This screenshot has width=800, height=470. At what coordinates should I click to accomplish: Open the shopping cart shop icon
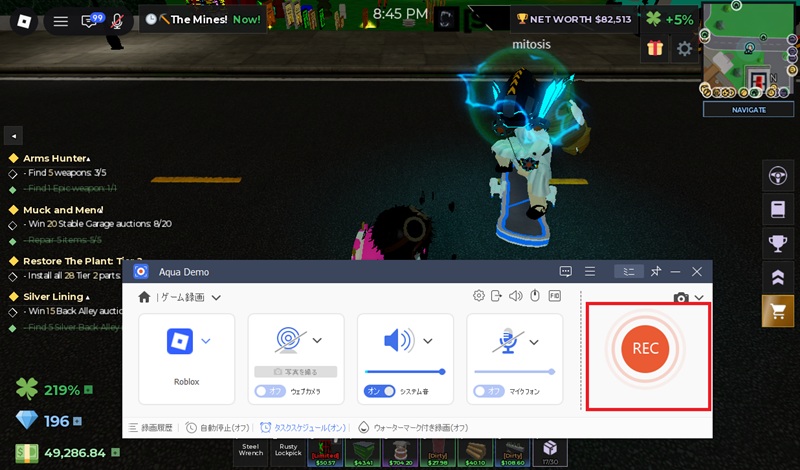(x=778, y=311)
